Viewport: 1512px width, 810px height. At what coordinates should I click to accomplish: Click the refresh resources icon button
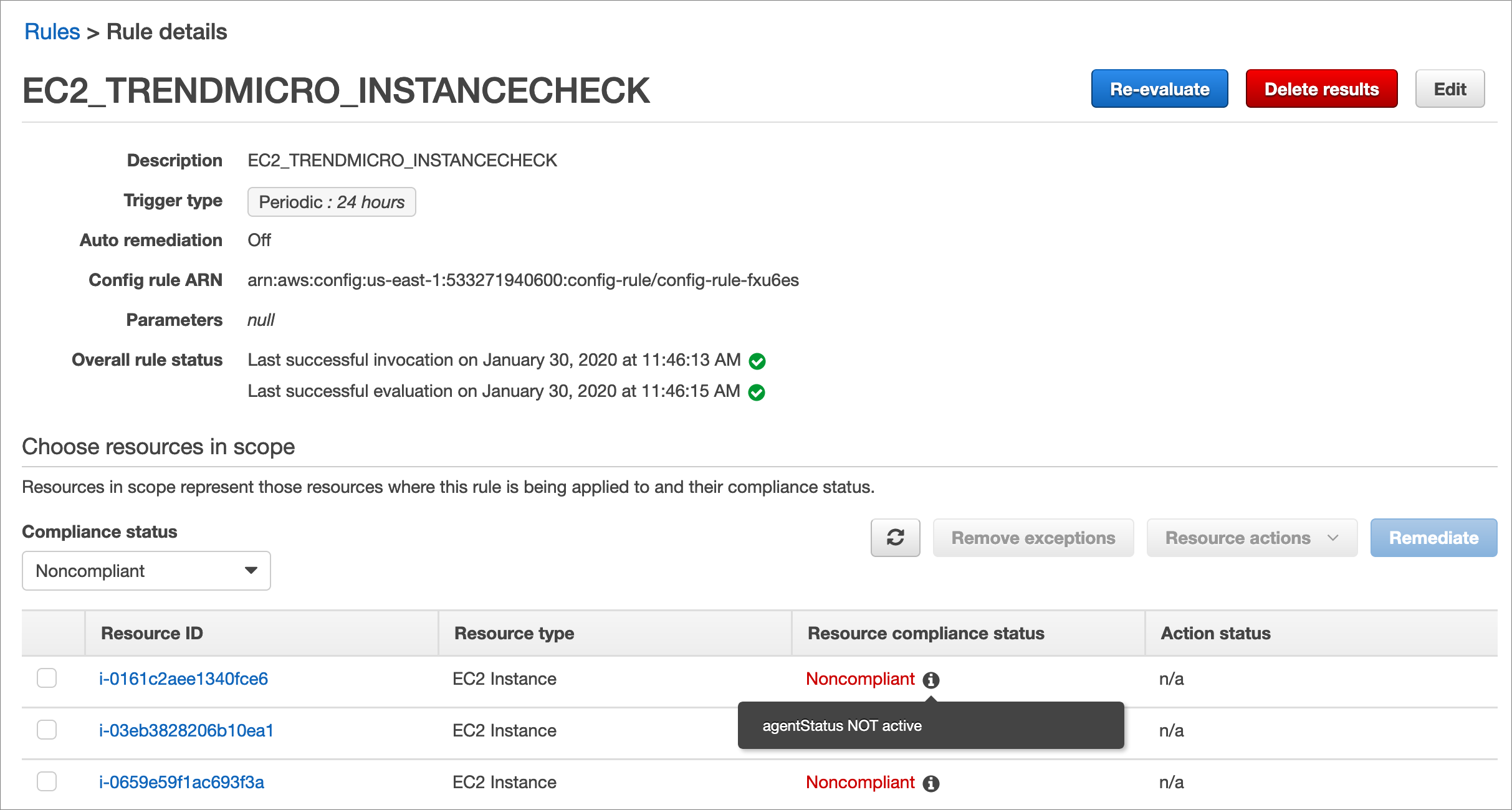tap(895, 538)
